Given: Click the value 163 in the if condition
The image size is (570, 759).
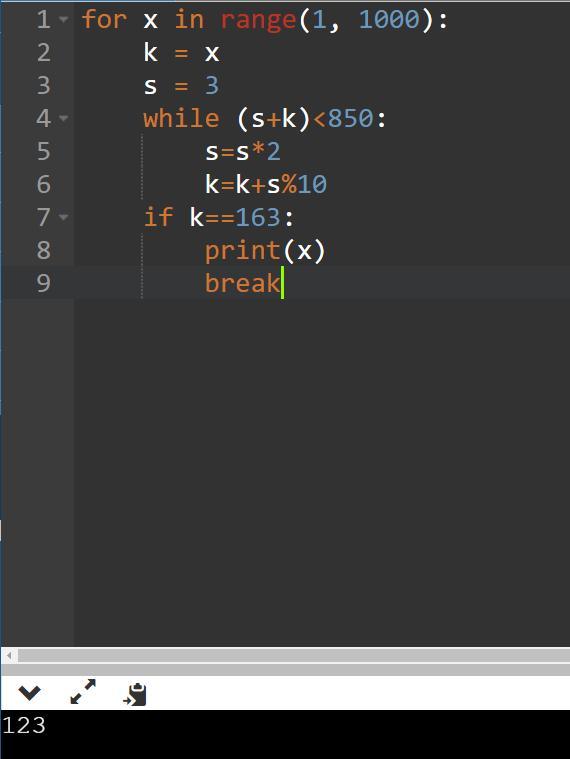Looking at the screenshot, I should coord(258,217).
